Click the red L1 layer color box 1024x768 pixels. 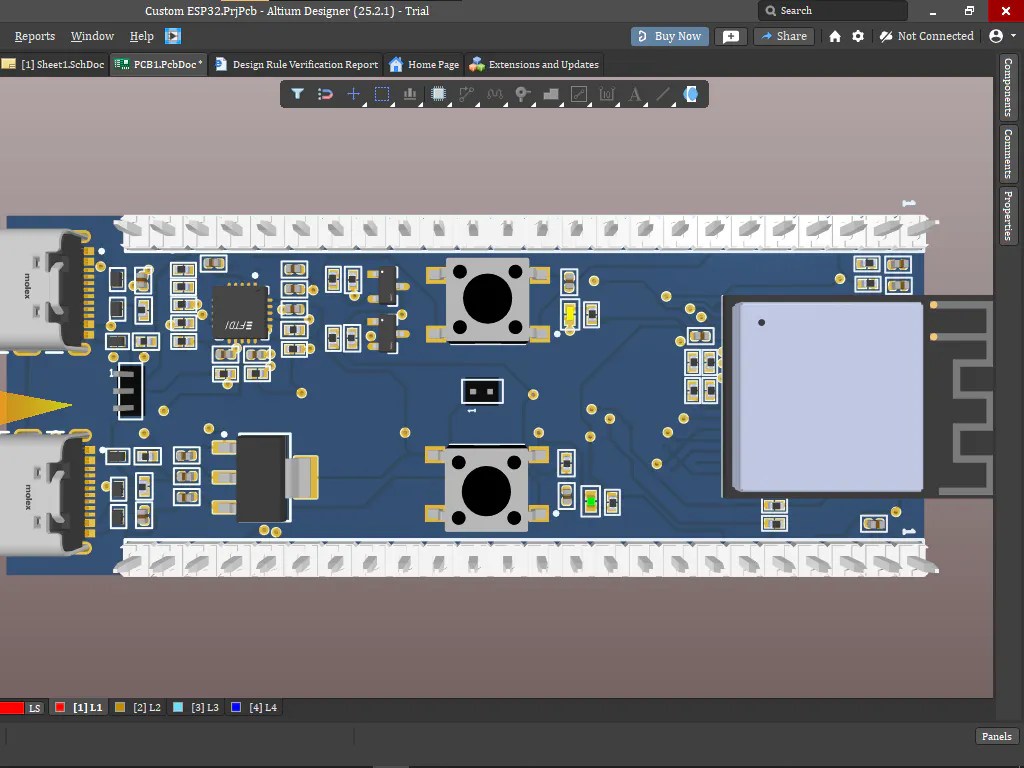coord(60,707)
